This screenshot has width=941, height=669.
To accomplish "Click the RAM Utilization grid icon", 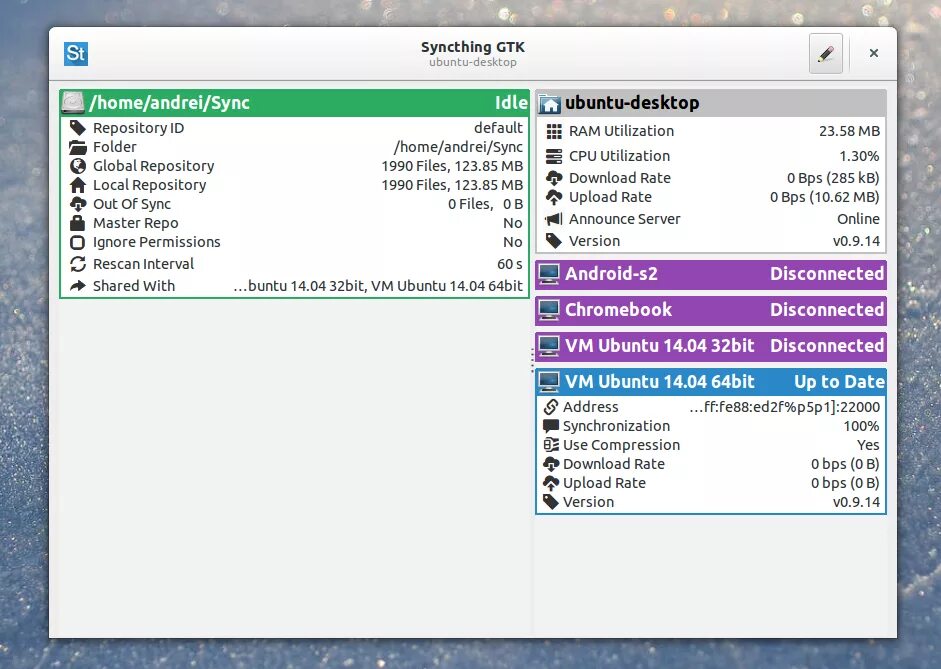I will (x=554, y=131).
